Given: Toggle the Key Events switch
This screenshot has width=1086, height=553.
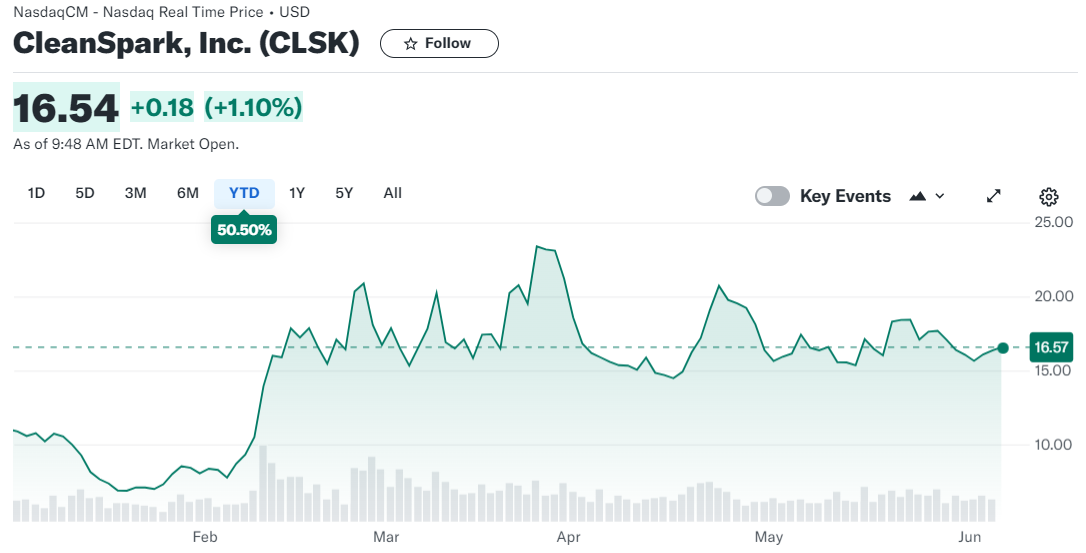Looking at the screenshot, I should click(772, 196).
